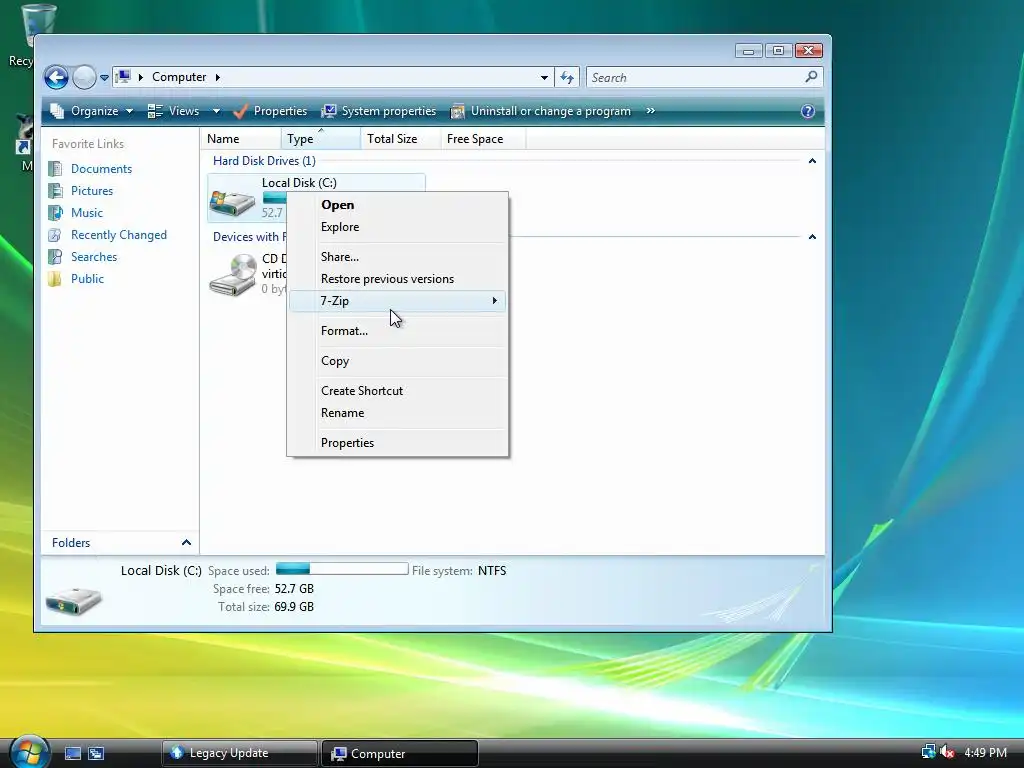Choose Open in context menu
Screen dimensions: 1024x768
tap(397, 205)
